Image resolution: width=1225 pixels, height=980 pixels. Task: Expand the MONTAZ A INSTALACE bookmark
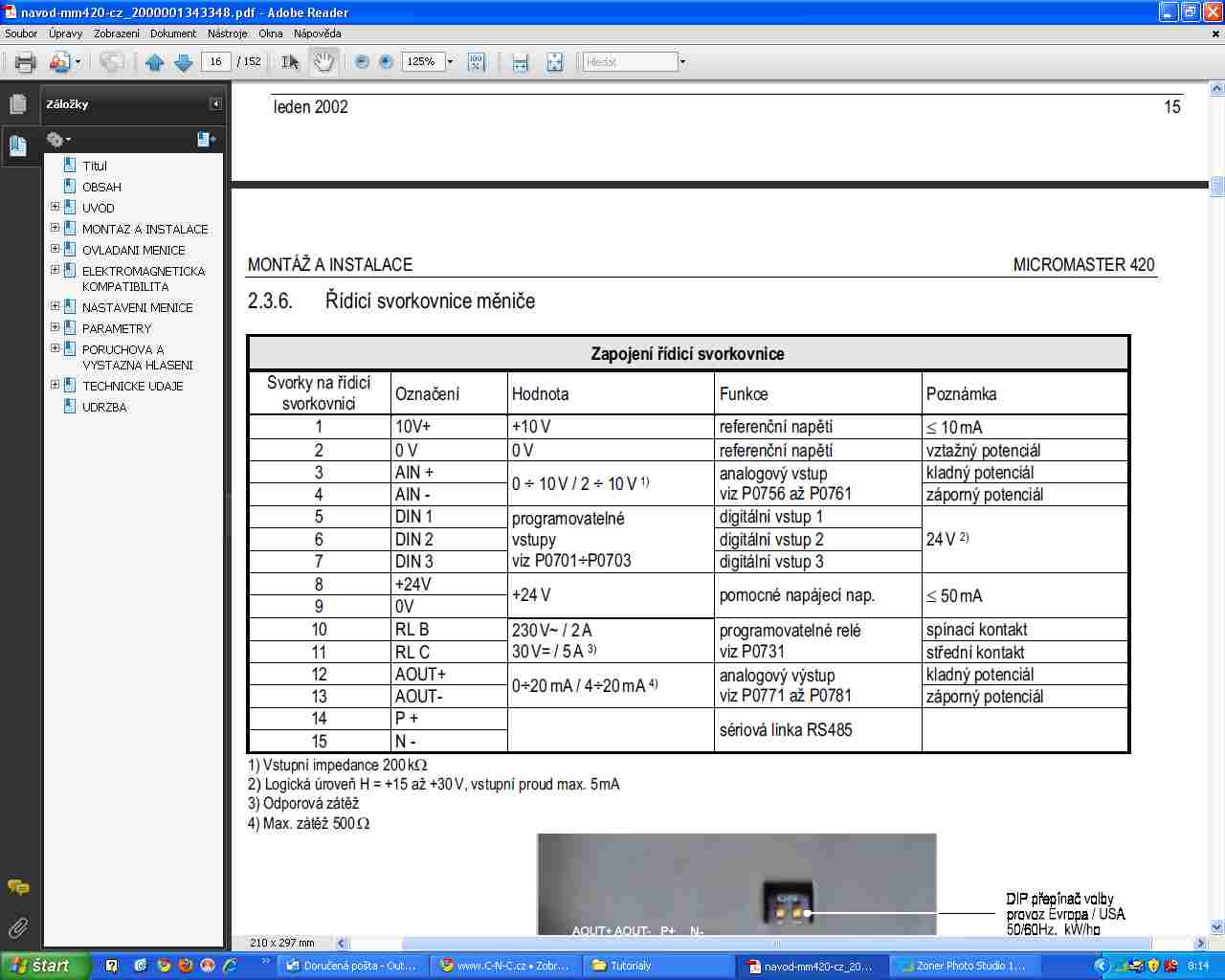(x=55, y=229)
